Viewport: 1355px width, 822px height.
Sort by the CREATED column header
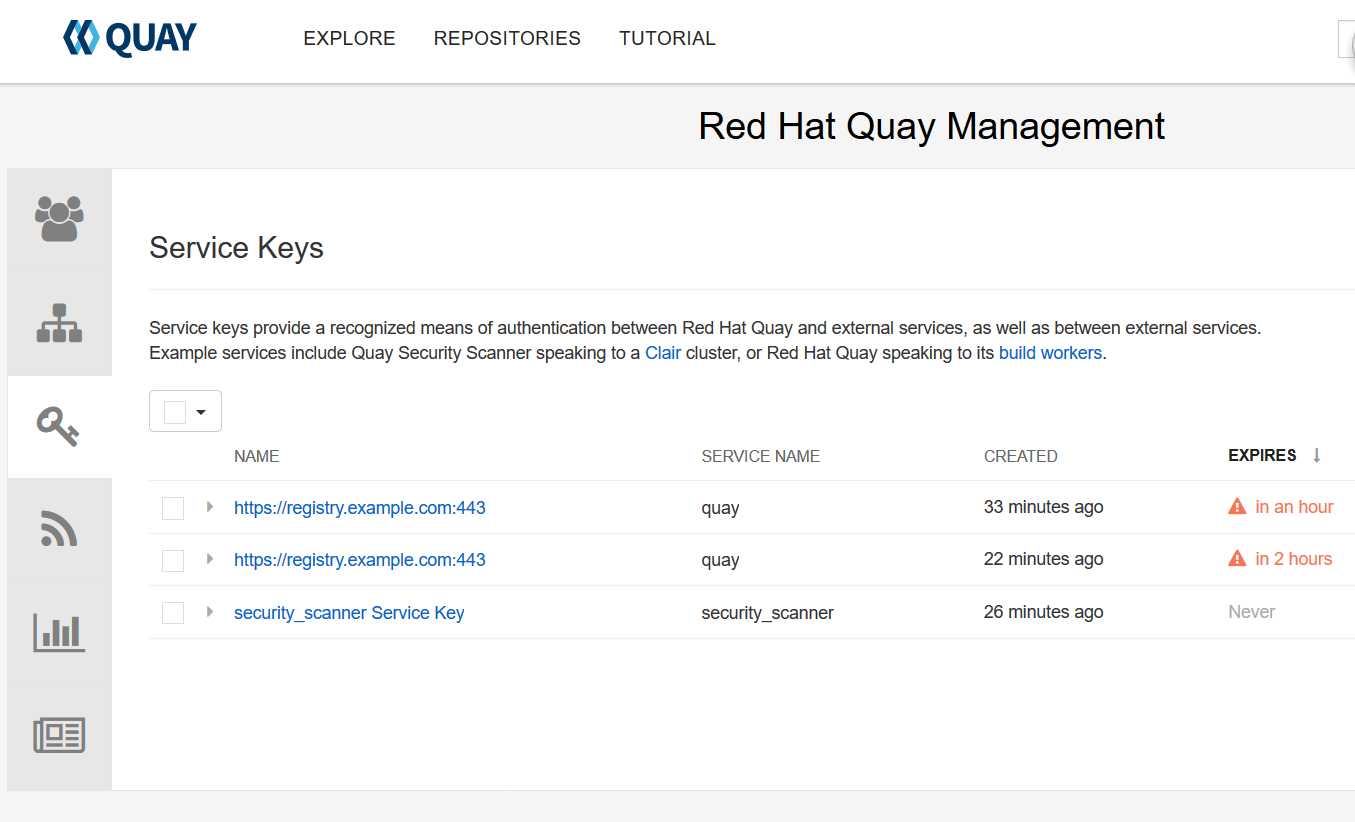coord(1020,456)
